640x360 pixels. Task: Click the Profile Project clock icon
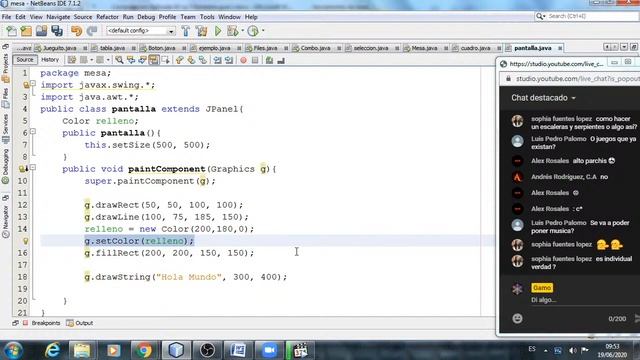pyautogui.click(x=253, y=31)
